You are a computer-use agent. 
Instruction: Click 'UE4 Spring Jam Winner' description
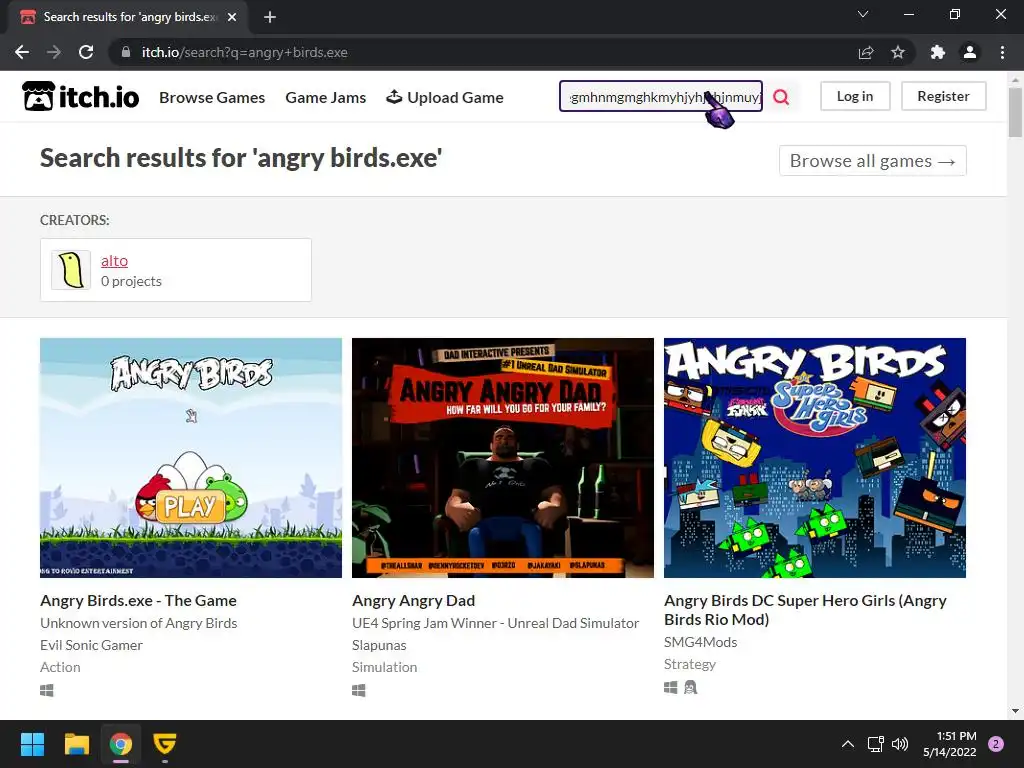495,623
